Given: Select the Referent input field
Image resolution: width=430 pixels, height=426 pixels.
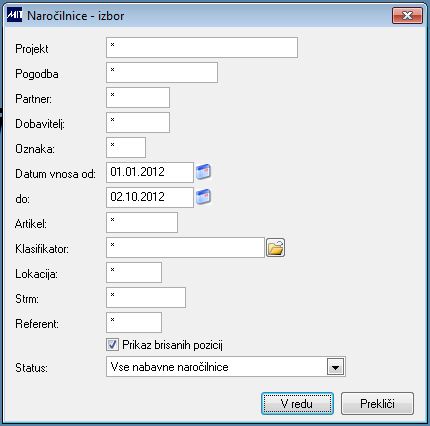Looking at the screenshot, I should (134, 322).
